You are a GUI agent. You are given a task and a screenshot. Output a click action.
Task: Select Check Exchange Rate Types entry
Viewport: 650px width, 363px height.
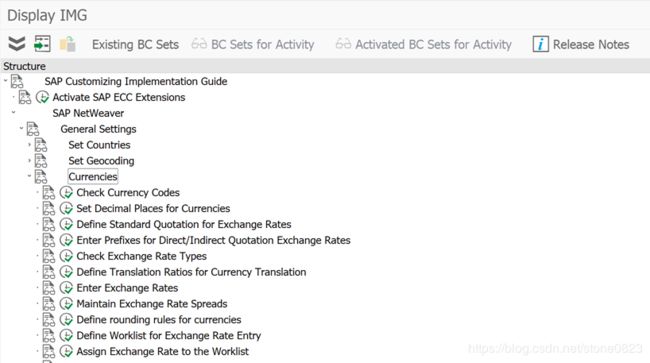(x=141, y=256)
